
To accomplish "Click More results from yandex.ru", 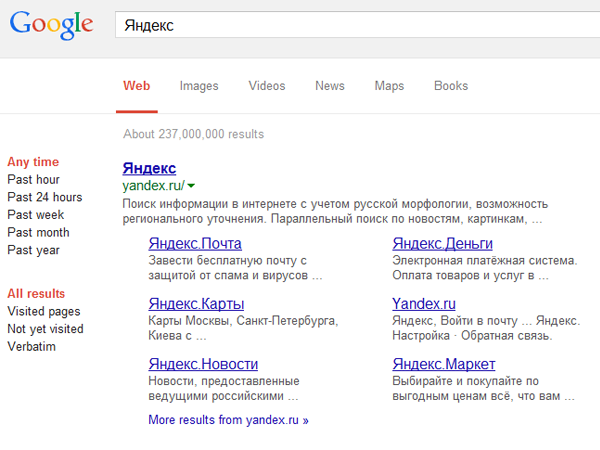I will coord(228,420).
